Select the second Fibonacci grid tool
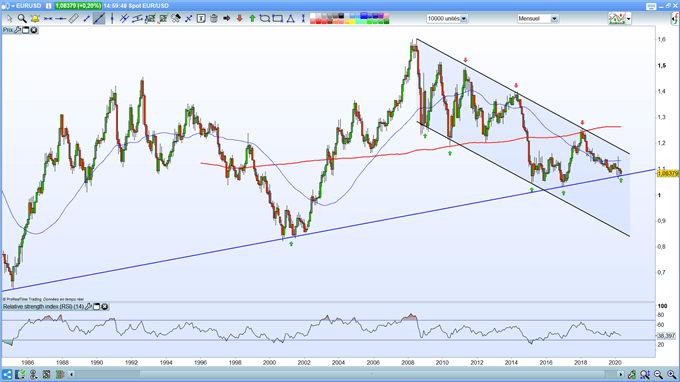This screenshot has height=382, width=680. coord(163,19)
